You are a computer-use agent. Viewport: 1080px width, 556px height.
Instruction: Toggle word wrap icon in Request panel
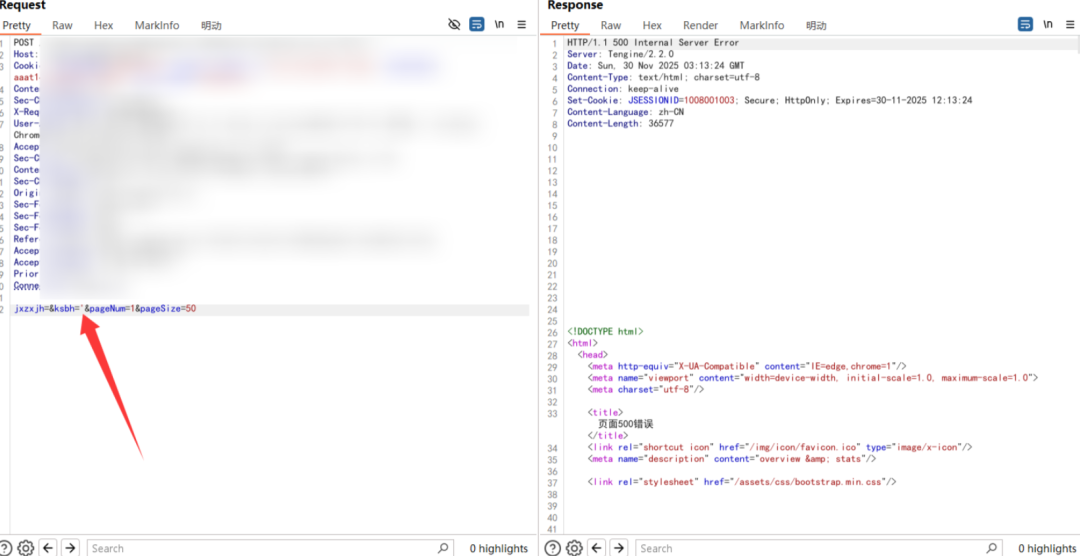(477, 24)
